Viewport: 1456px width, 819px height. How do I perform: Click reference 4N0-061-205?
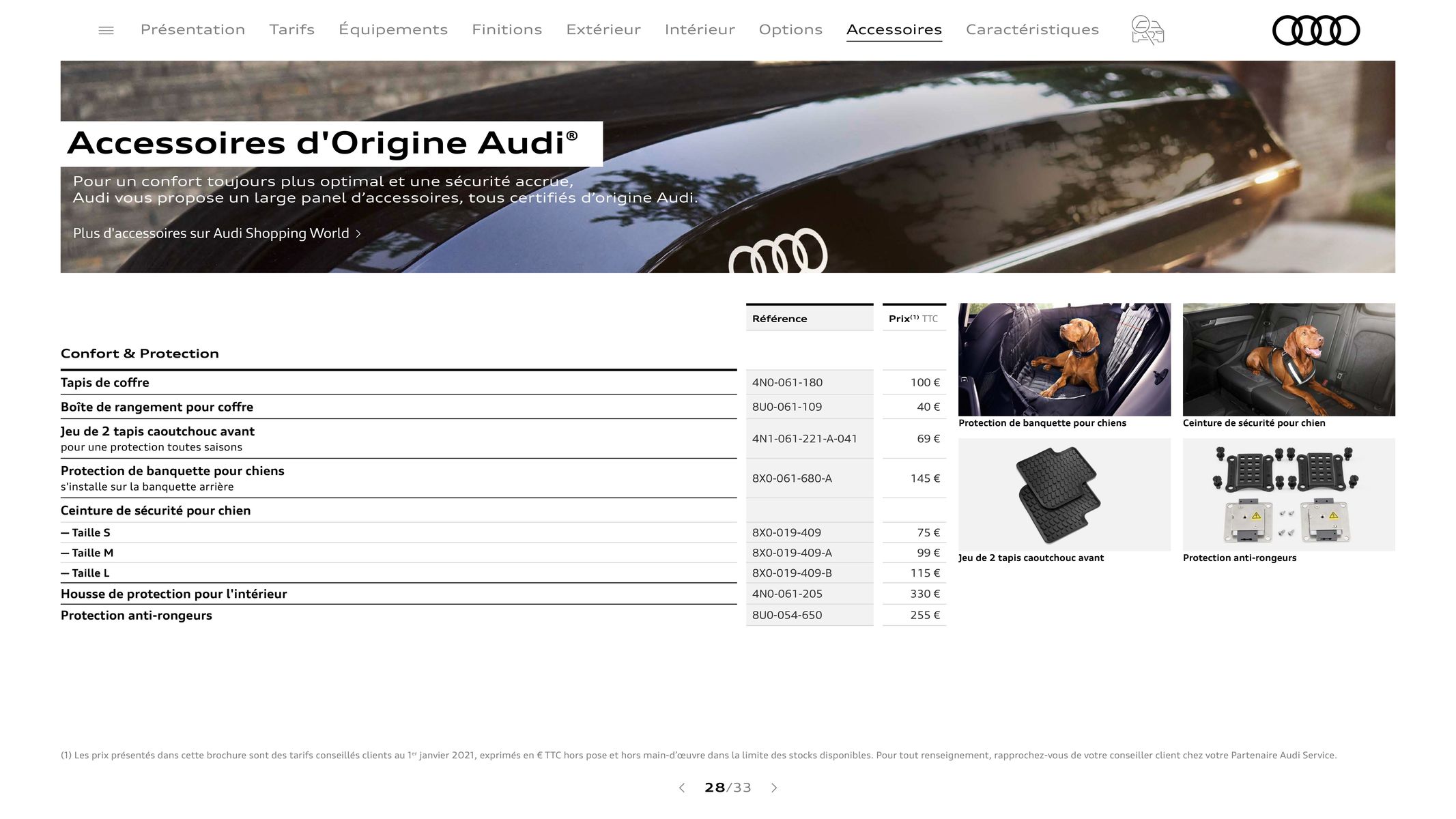click(787, 594)
